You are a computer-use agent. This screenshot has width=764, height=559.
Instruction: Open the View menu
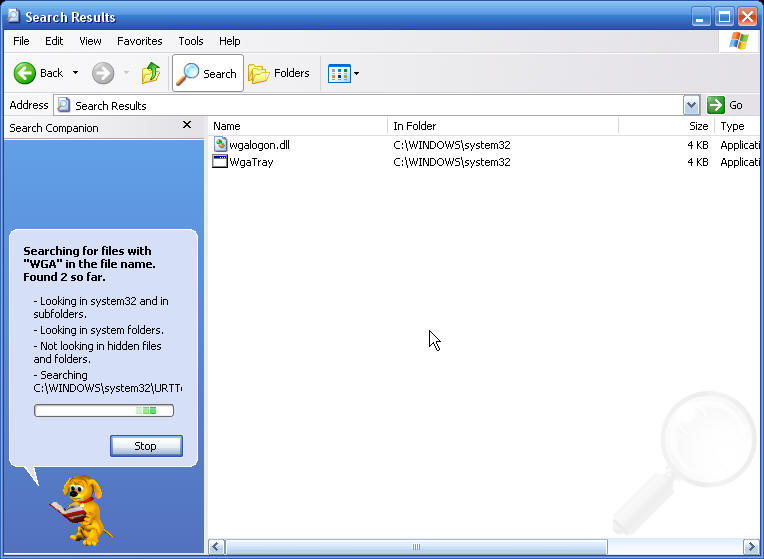pyautogui.click(x=90, y=41)
